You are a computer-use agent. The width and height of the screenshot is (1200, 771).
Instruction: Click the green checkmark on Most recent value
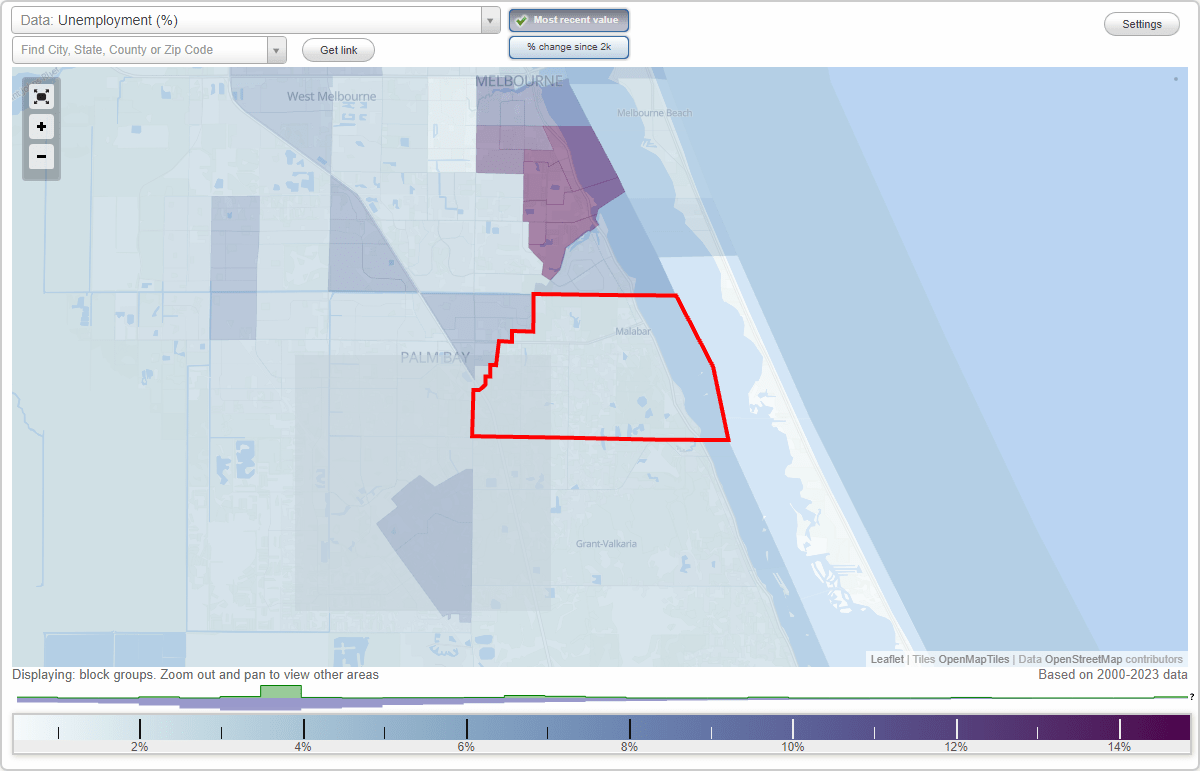521,20
